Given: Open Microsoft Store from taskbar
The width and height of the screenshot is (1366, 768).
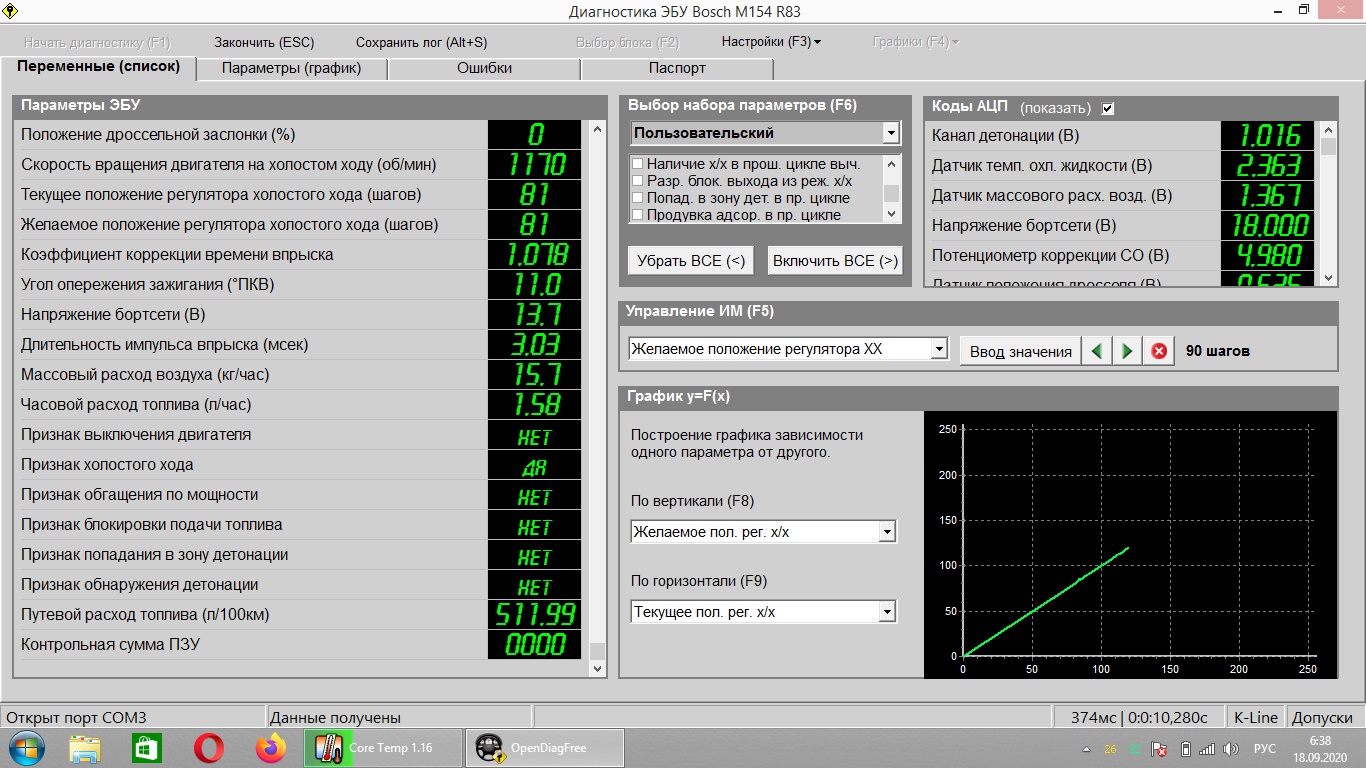Looking at the screenshot, I should (147, 748).
